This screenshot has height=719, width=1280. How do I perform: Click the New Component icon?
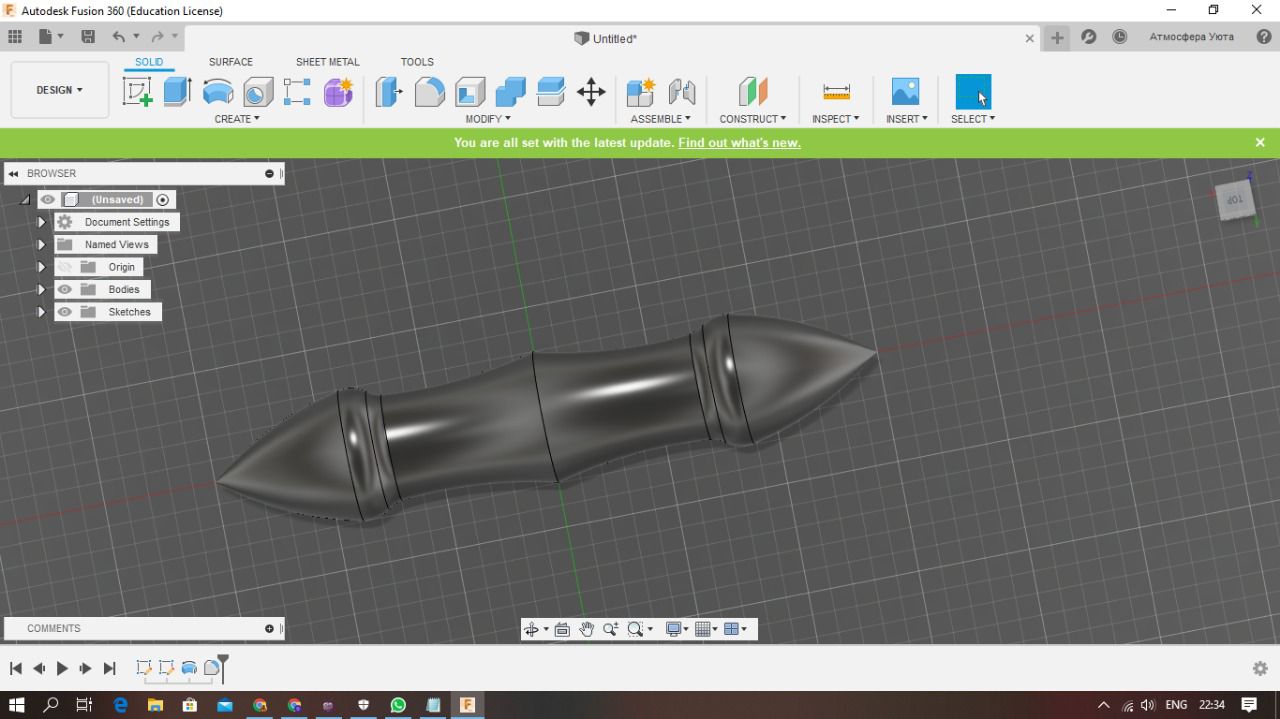click(640, 92)
